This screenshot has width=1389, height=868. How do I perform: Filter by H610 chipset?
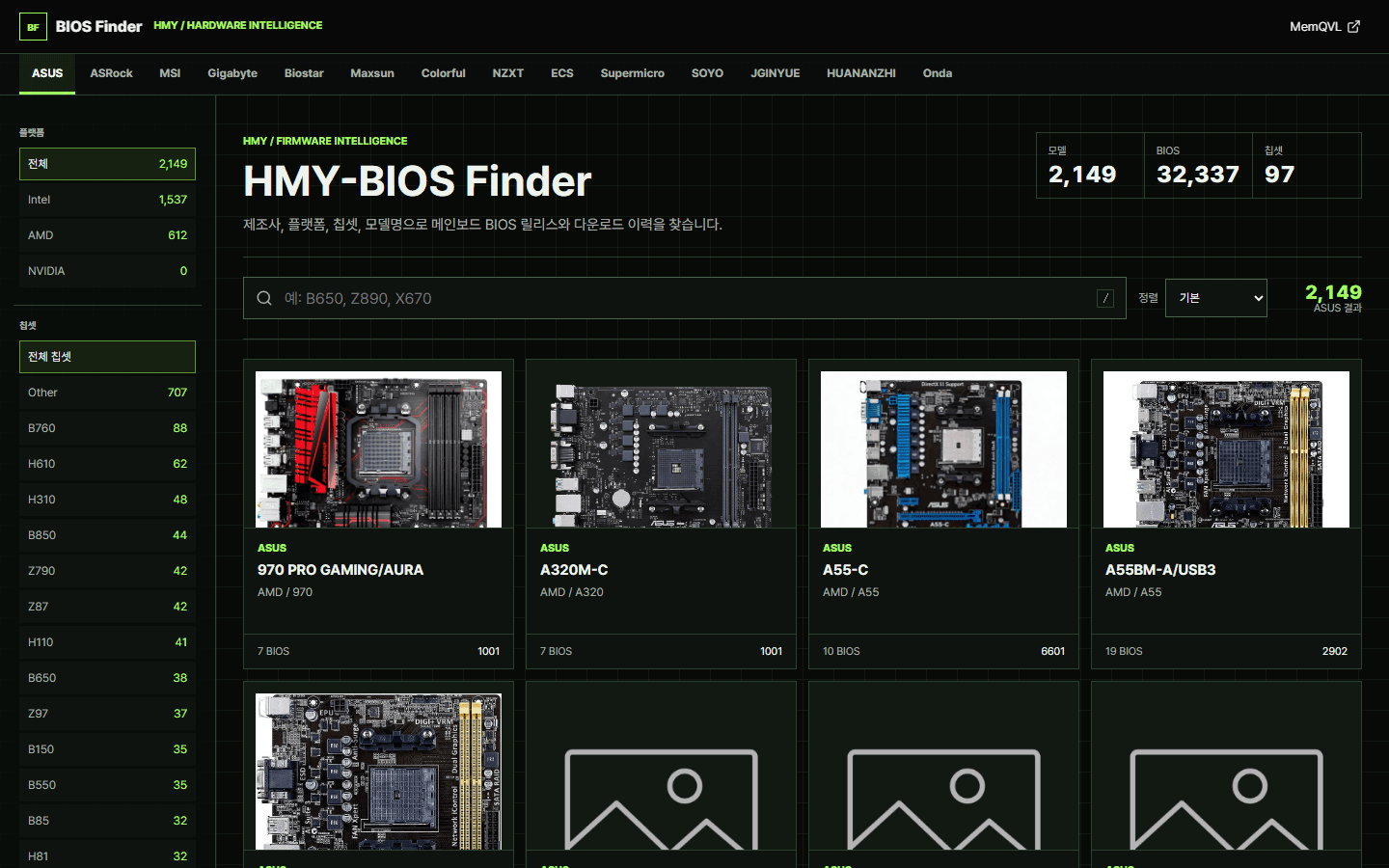107,464
